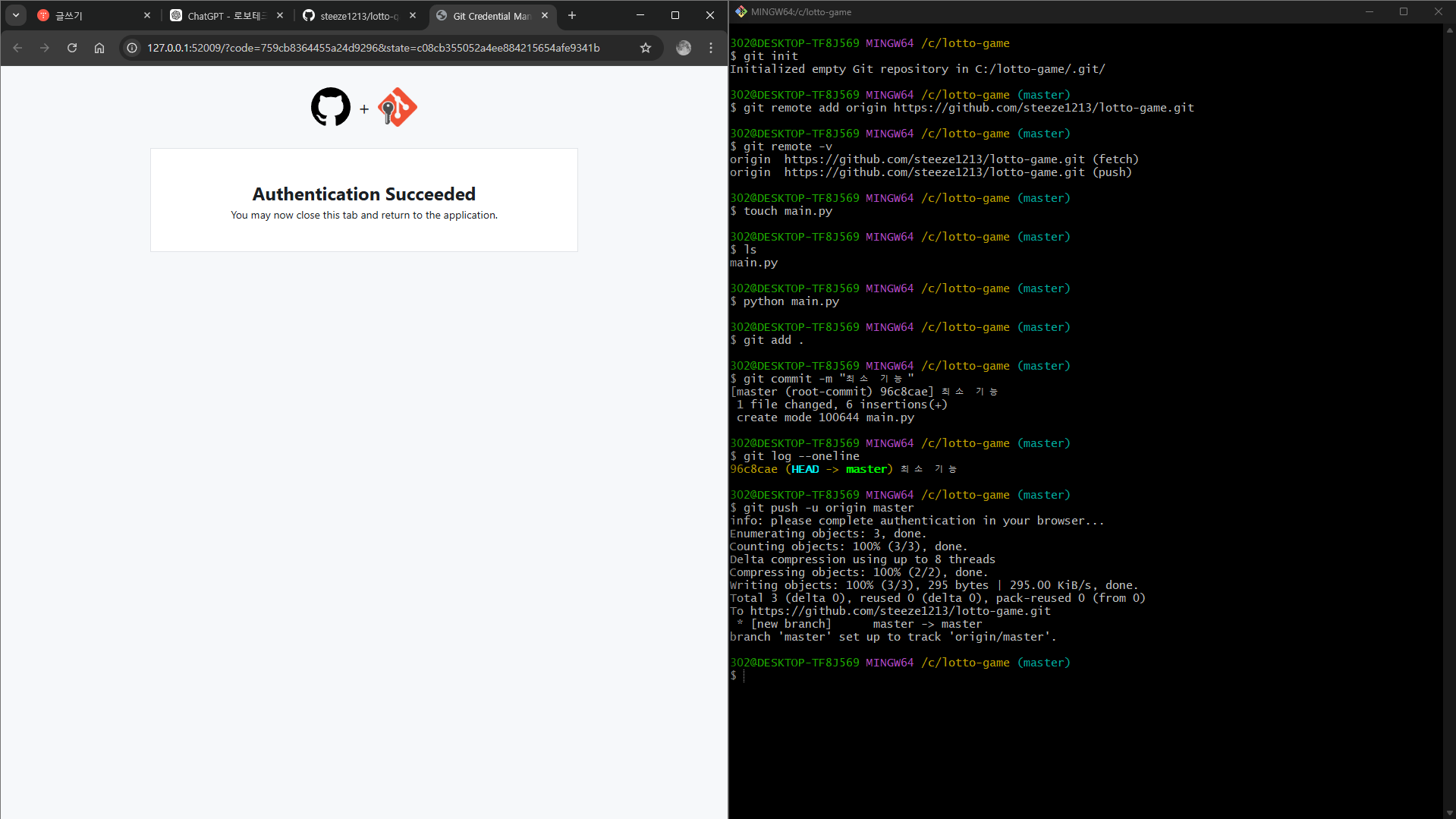1456x819 pixels.
Task: Click the 'git add .' command
Action: coord(767,340)
